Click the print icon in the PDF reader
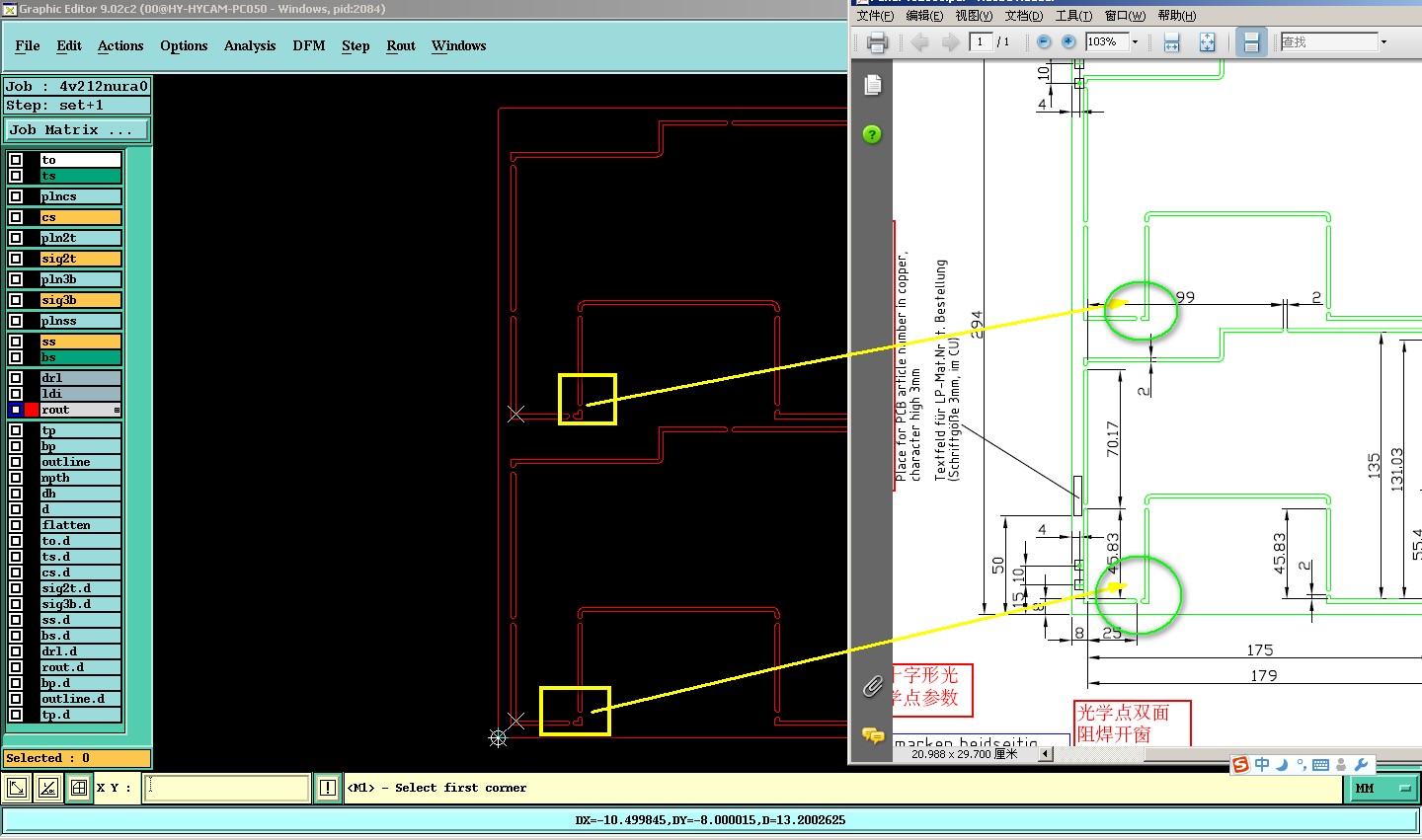 tap(877, 42)
